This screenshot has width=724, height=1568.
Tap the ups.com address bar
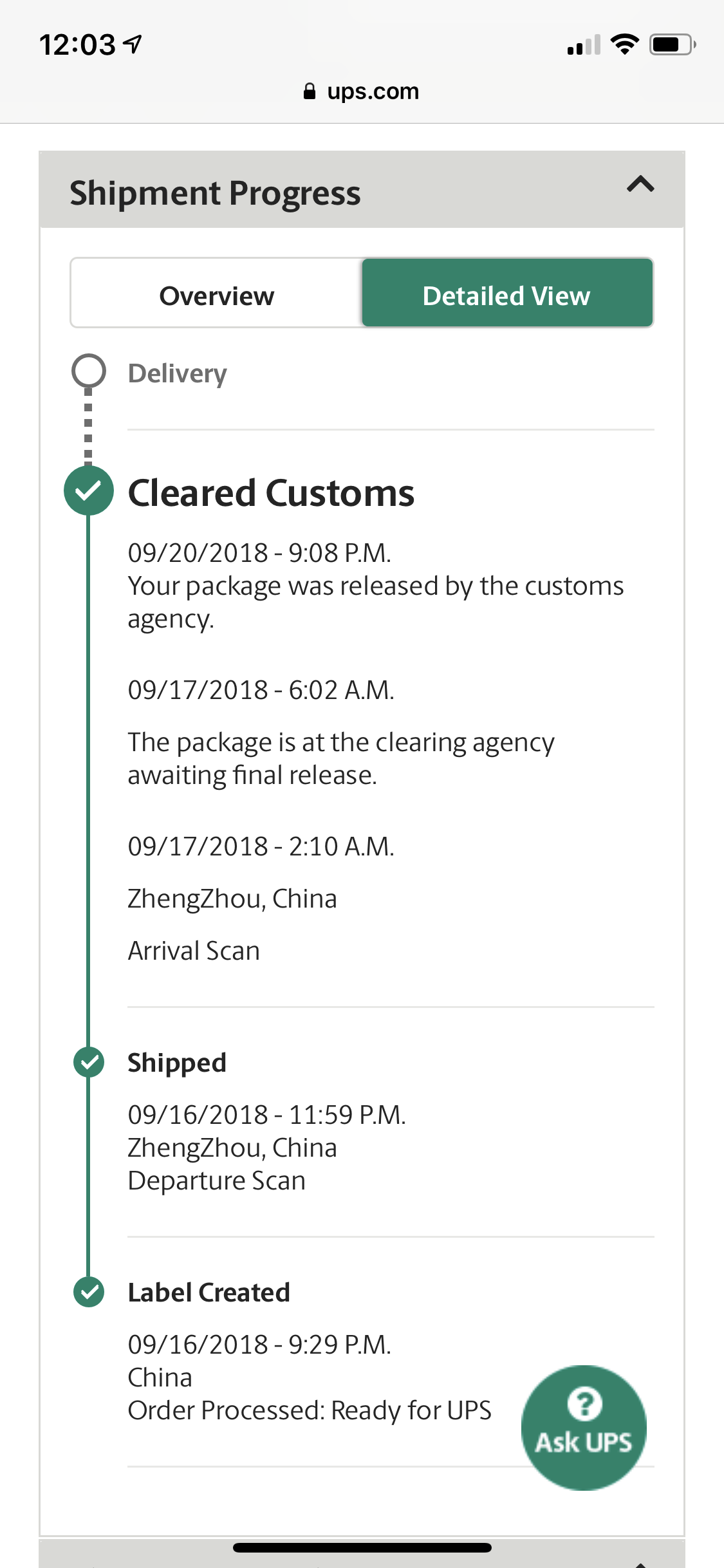(x=362, y=91)
